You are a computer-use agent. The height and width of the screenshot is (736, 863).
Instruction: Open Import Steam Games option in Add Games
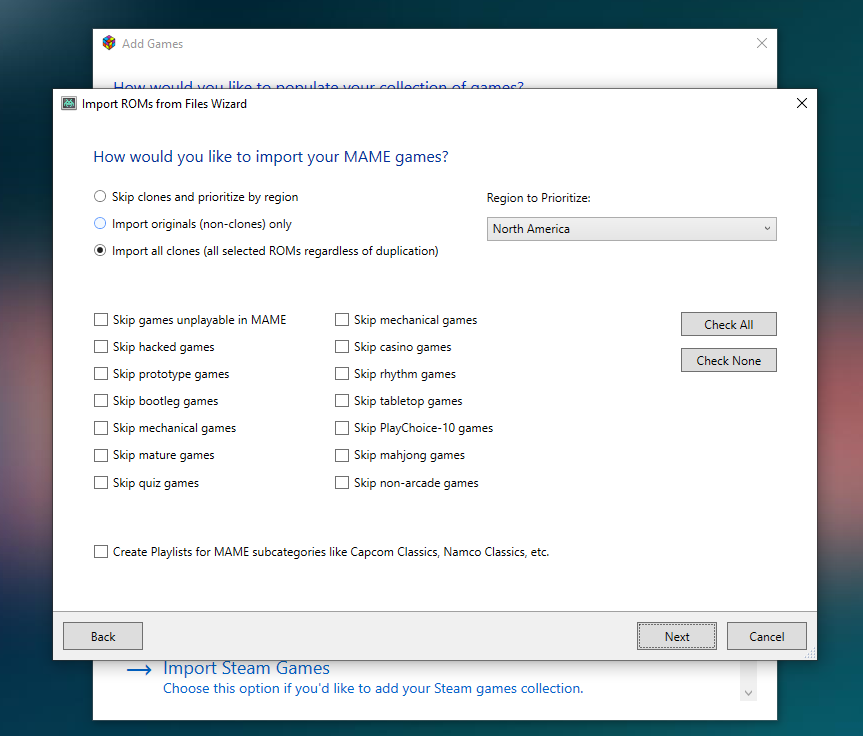[x=246, y=668]
